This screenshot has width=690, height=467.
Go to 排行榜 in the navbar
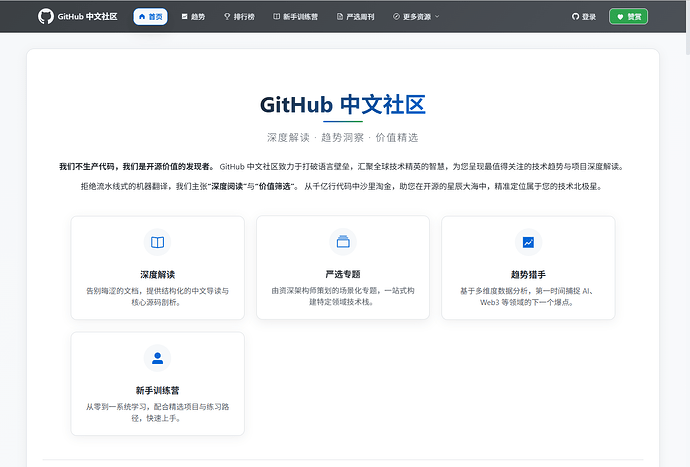pos(239,17)
